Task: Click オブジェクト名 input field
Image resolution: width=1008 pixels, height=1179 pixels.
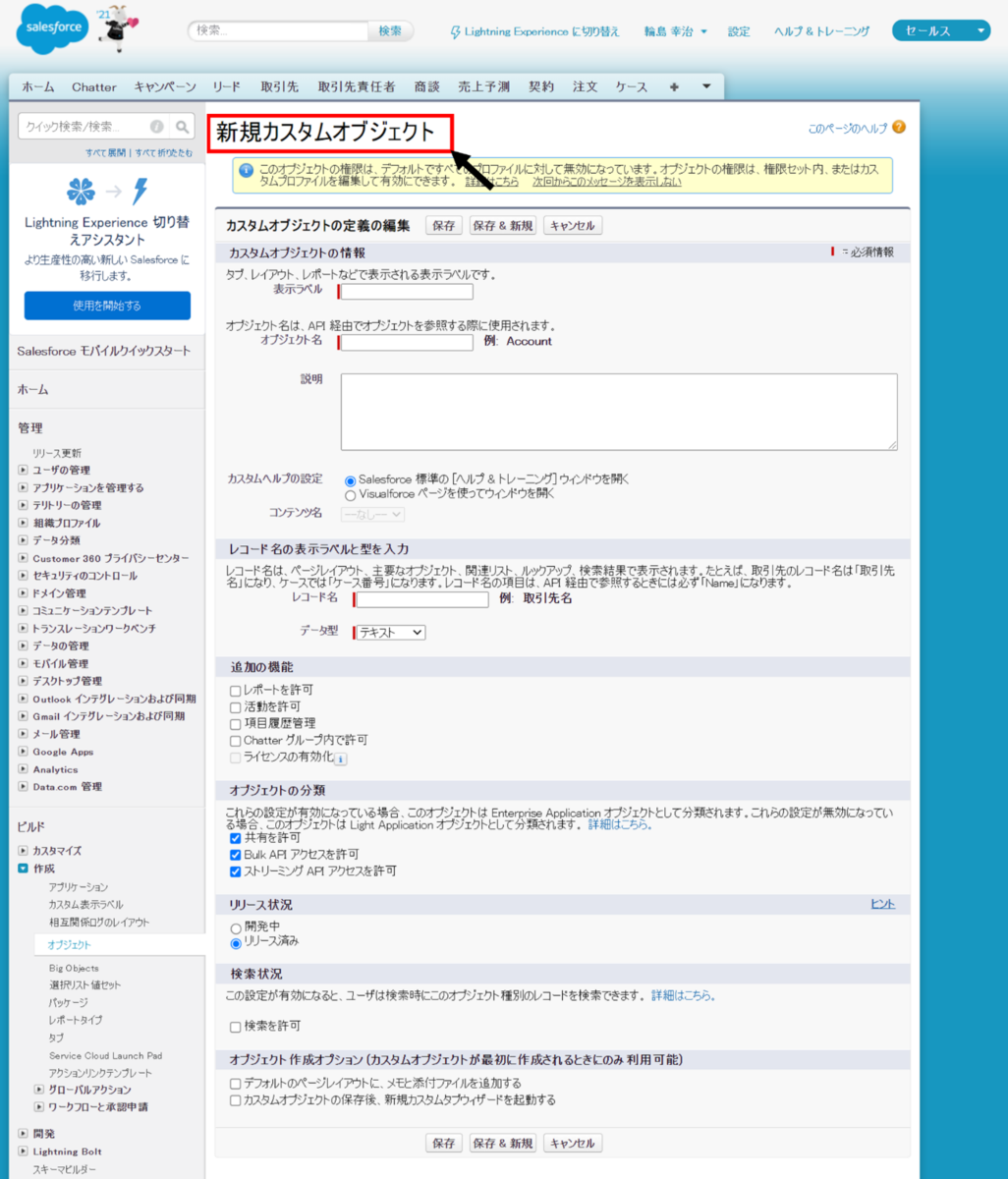Action: pyautogui.click(x=406, y=342)
